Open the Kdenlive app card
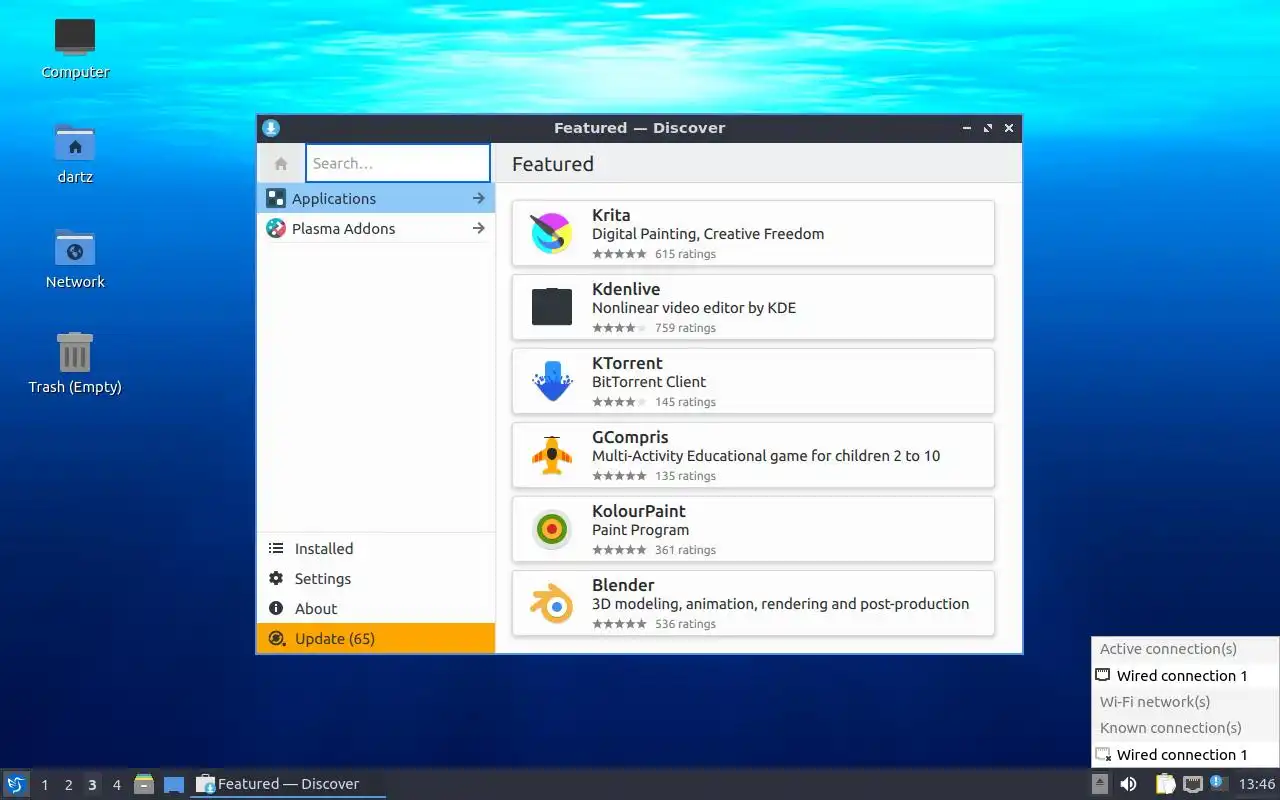Screen dimensions: 1280x800 [x=753, y=307]
